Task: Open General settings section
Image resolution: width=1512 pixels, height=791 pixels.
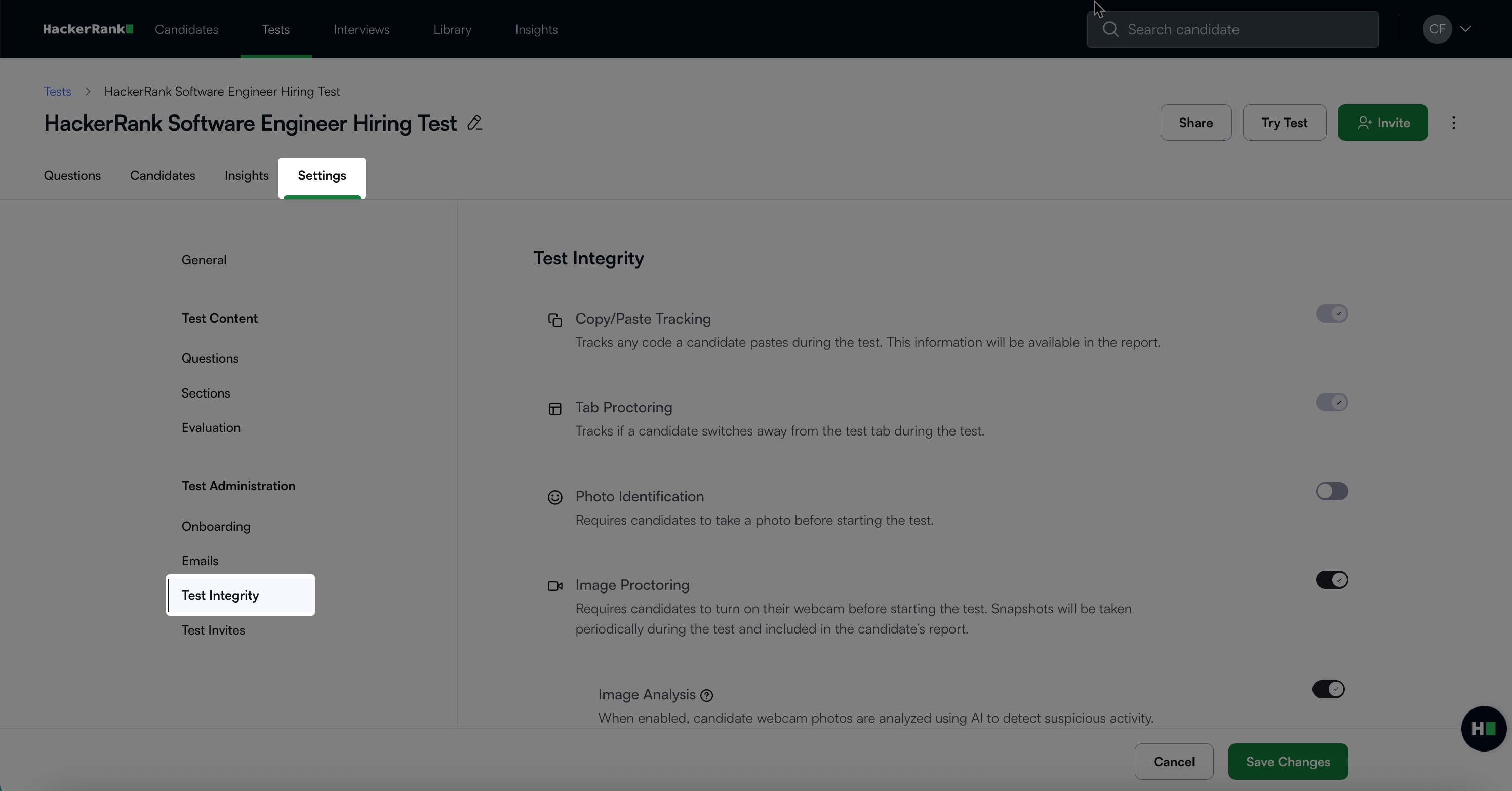Action: coord(204,260)
